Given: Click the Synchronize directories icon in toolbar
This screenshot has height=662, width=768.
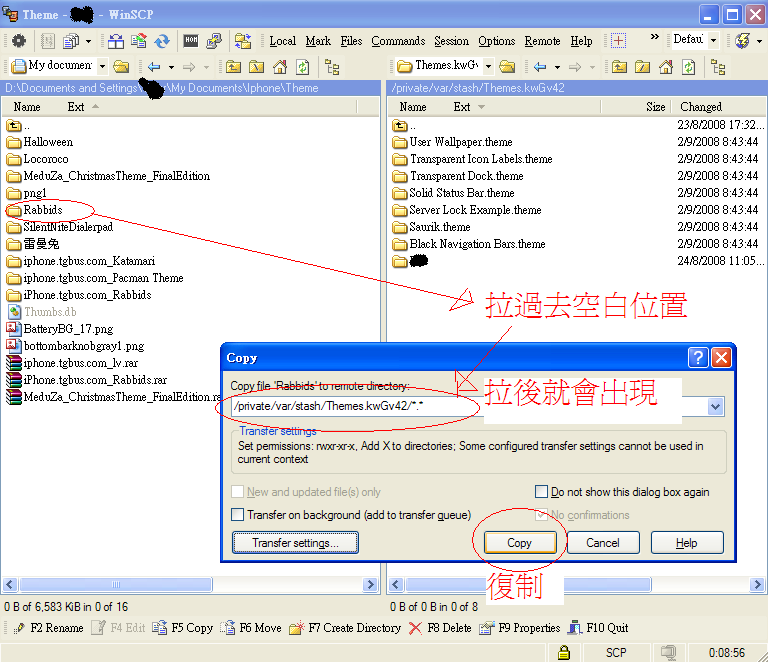Looking at the screenshot, I should click(161, 41).
